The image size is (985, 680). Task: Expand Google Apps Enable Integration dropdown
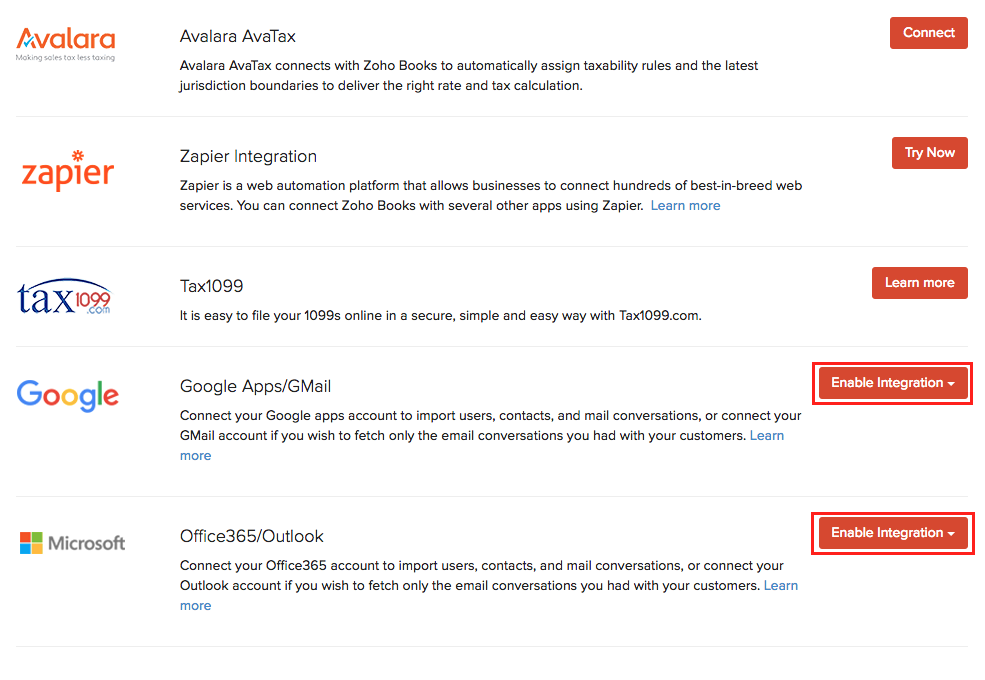coord(892,383)
